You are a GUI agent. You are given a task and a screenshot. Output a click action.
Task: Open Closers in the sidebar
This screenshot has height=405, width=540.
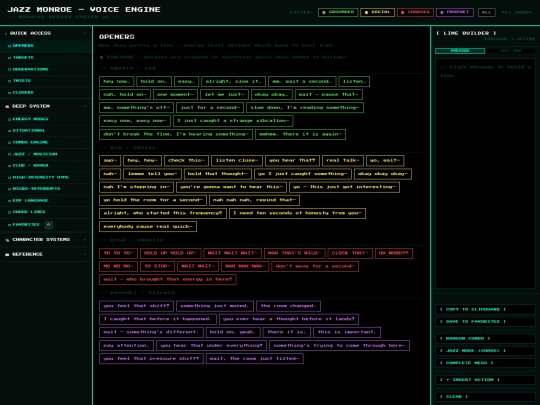coord(46,92)
